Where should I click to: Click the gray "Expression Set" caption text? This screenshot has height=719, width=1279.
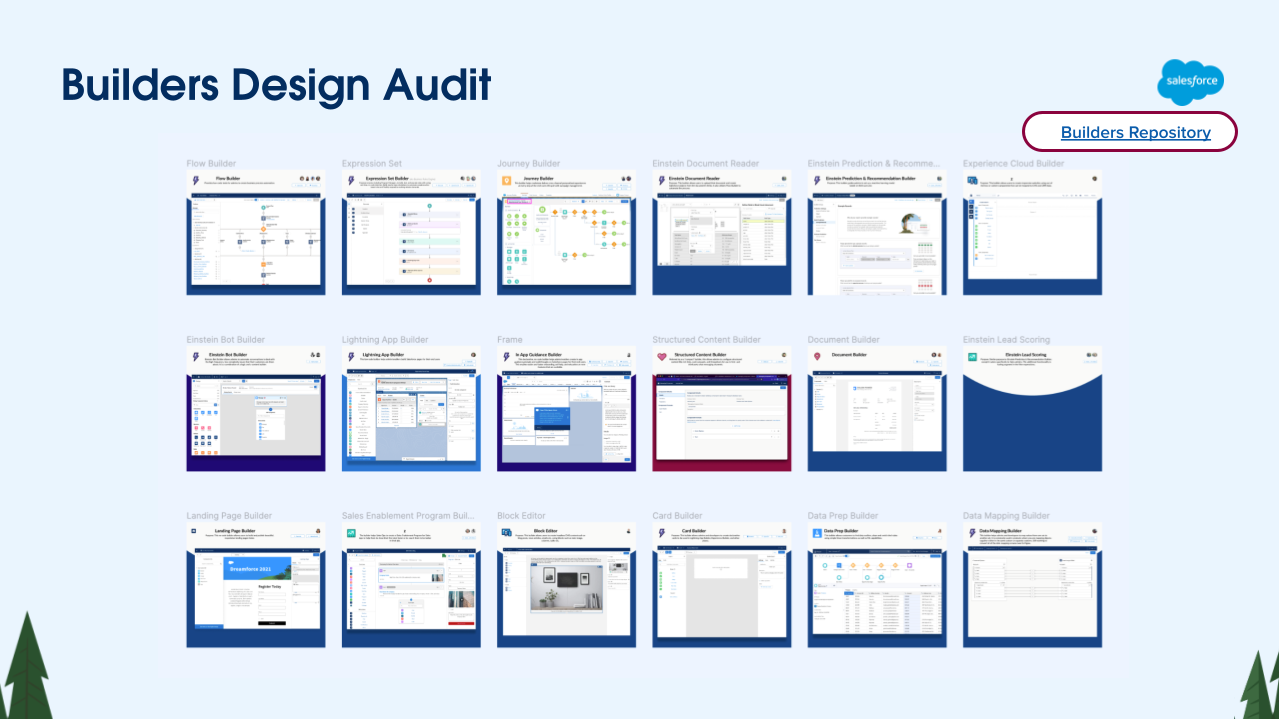[x=373, y=163]
